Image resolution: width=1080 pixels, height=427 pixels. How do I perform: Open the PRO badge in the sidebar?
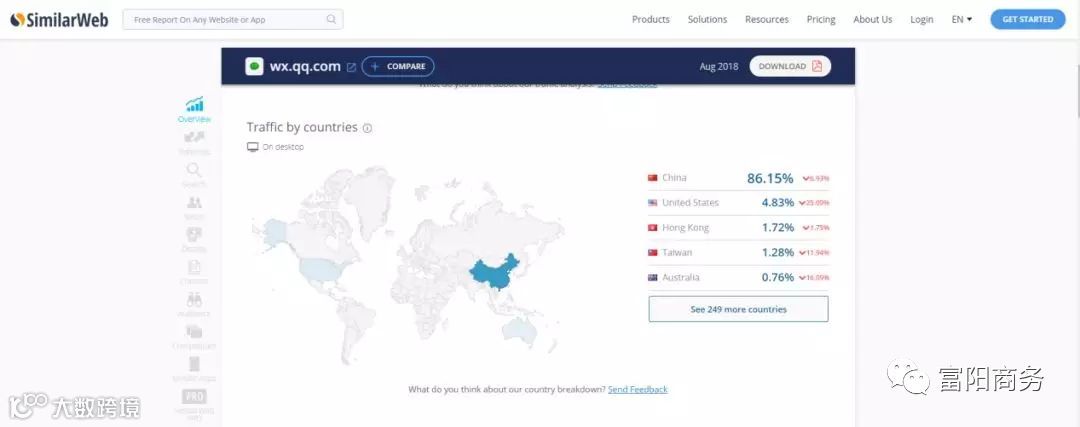(194, 397)
